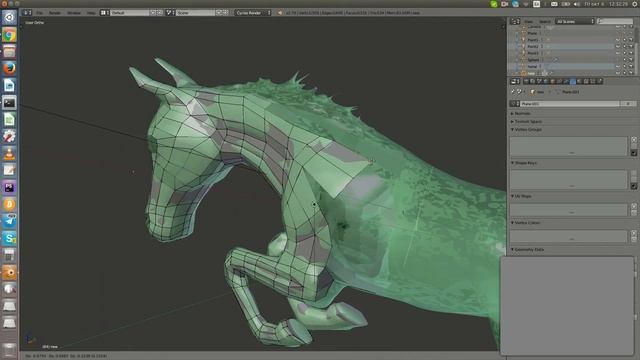Open the Help menu
The width and height of the screenshot is (640, 360).
click(91, 13)
